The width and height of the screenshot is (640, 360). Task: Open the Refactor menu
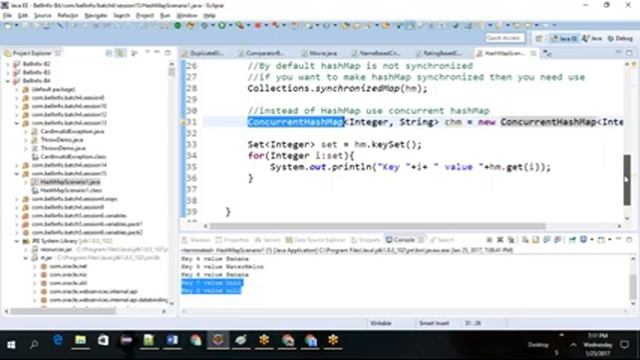tap(68, 16)
